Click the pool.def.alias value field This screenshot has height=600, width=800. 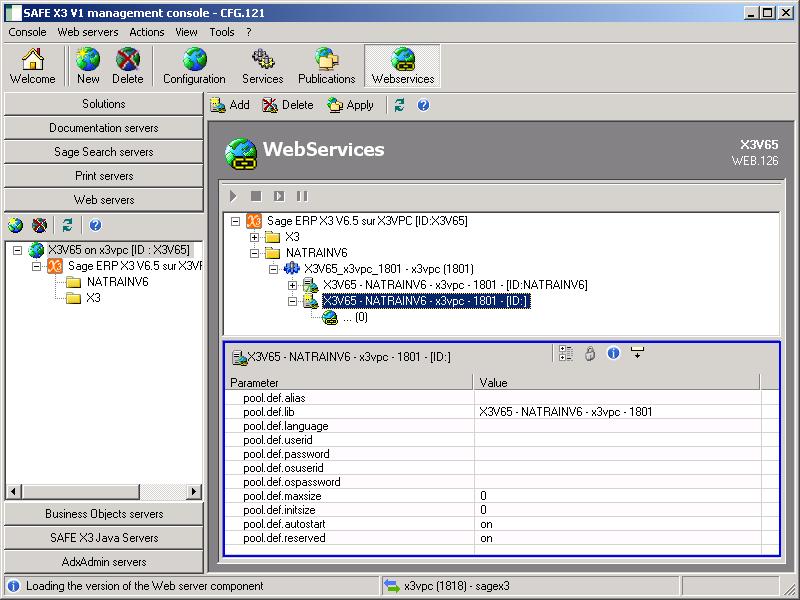[617, 398]
